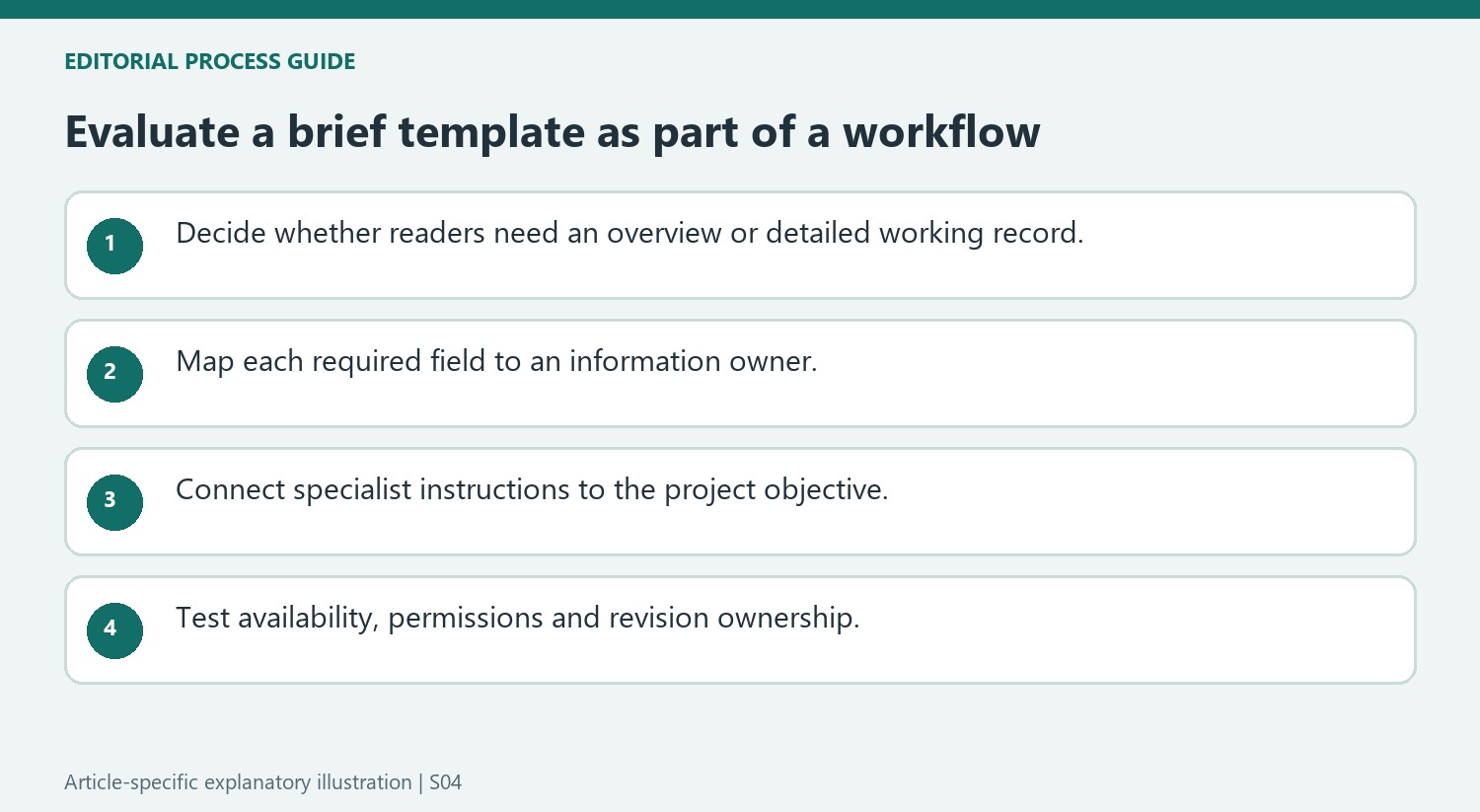This screenshot has width=1480, height=812.
Task: Select the text 'Map each required field to an information owner.'
Action: pyautogui.click(x=496, y=362)
